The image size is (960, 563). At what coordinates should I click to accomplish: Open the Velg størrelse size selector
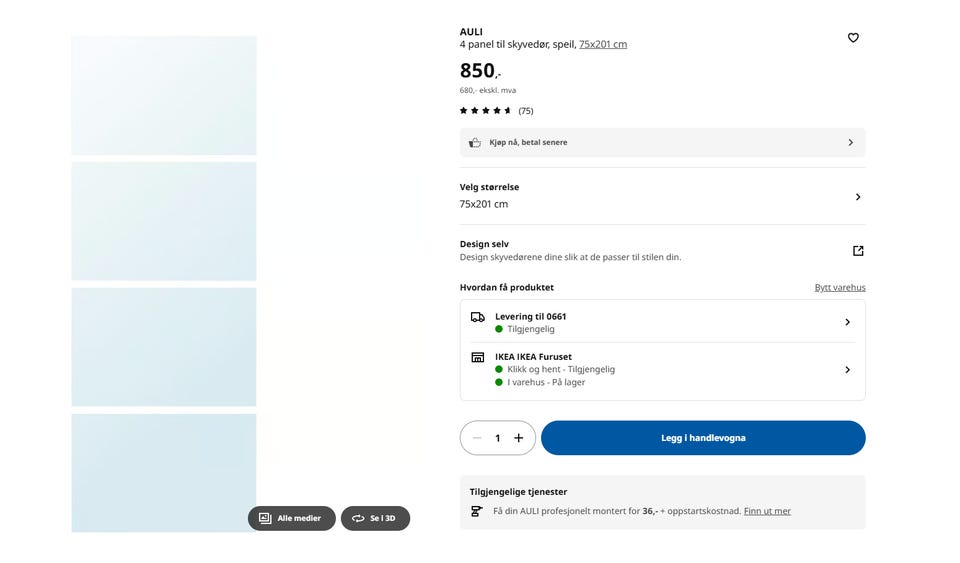pyautogui.click(x=662, y=196)
